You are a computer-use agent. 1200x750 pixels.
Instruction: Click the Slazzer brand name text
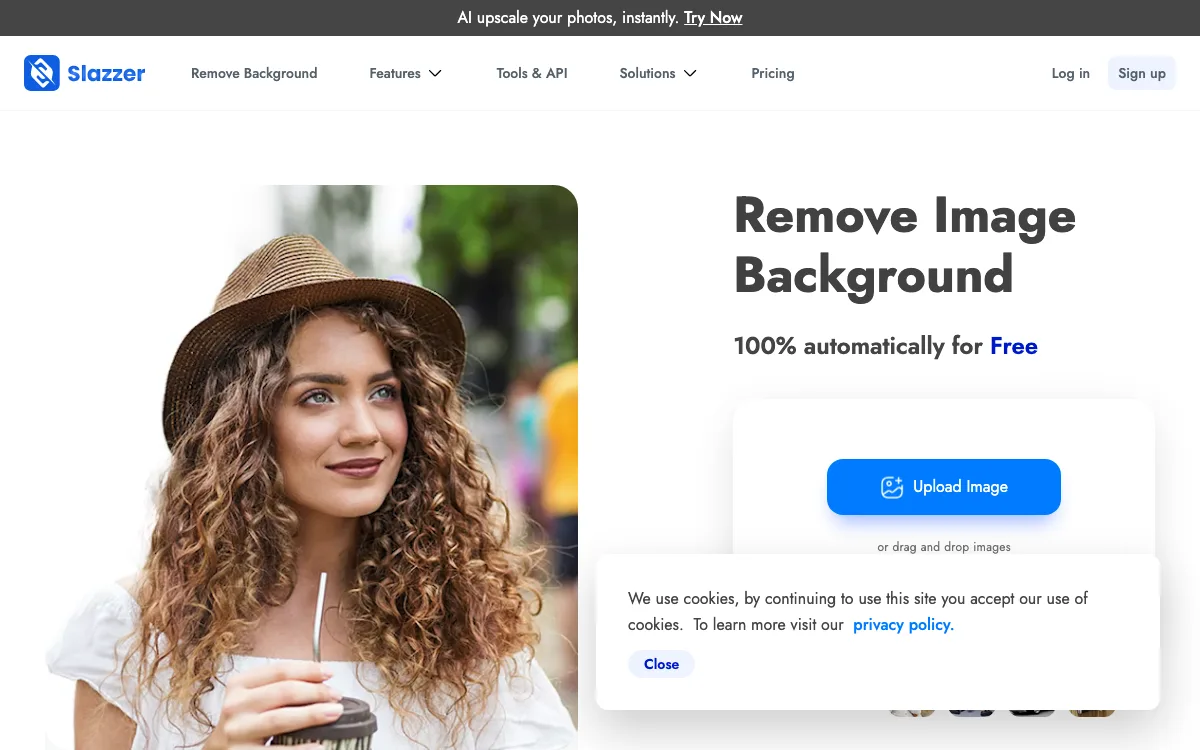(106, 73)
